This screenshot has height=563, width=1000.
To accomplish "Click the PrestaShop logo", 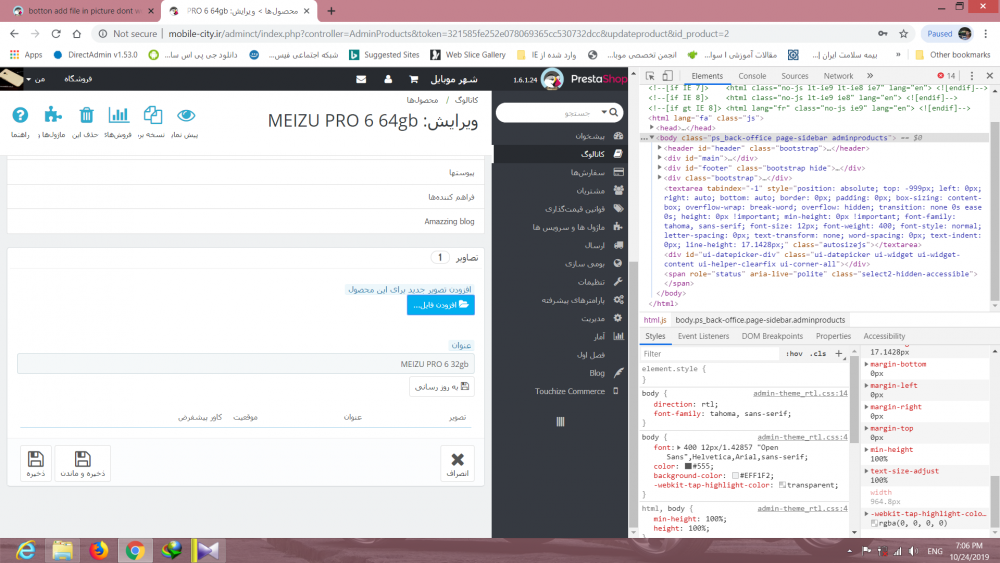I will [584, 79].
